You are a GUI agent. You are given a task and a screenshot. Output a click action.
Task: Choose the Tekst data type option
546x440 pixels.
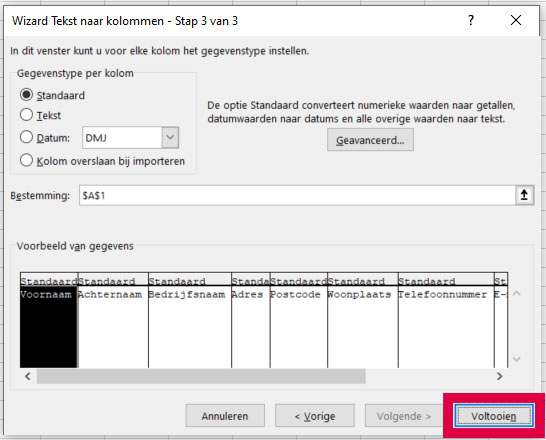pyautogui.click(x=26, y=115)
